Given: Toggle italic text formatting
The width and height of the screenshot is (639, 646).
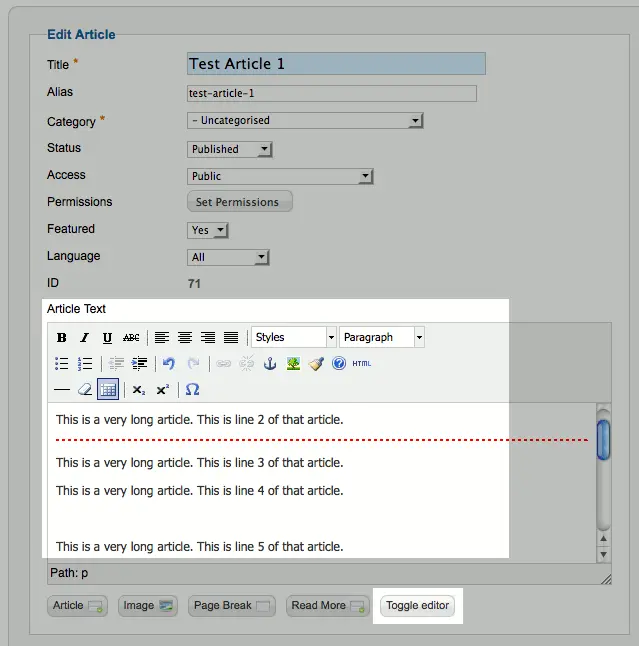Looking at the screenshot, I should (85, 338).
